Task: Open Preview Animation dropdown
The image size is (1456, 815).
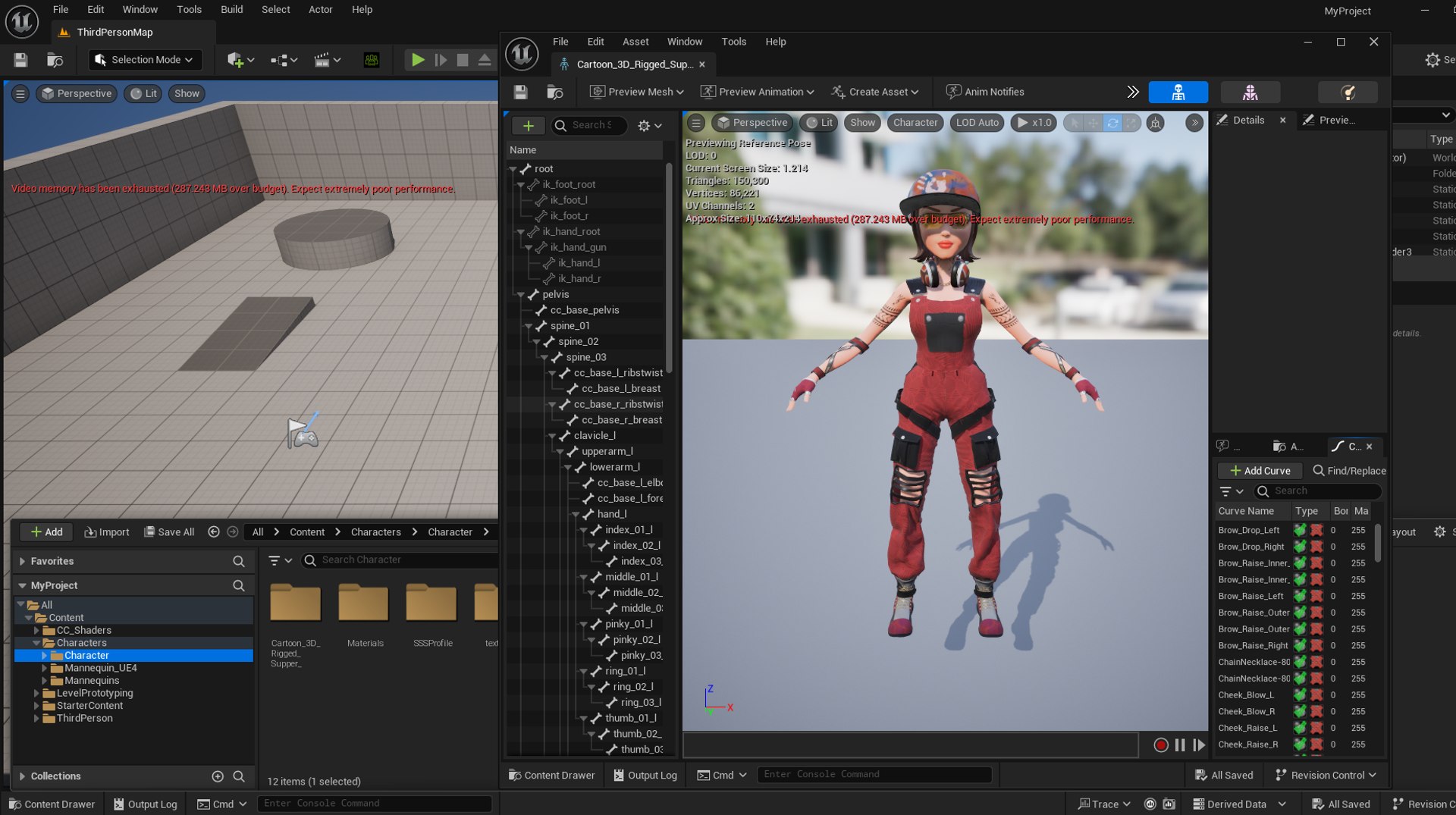Action: pos(758,92)
